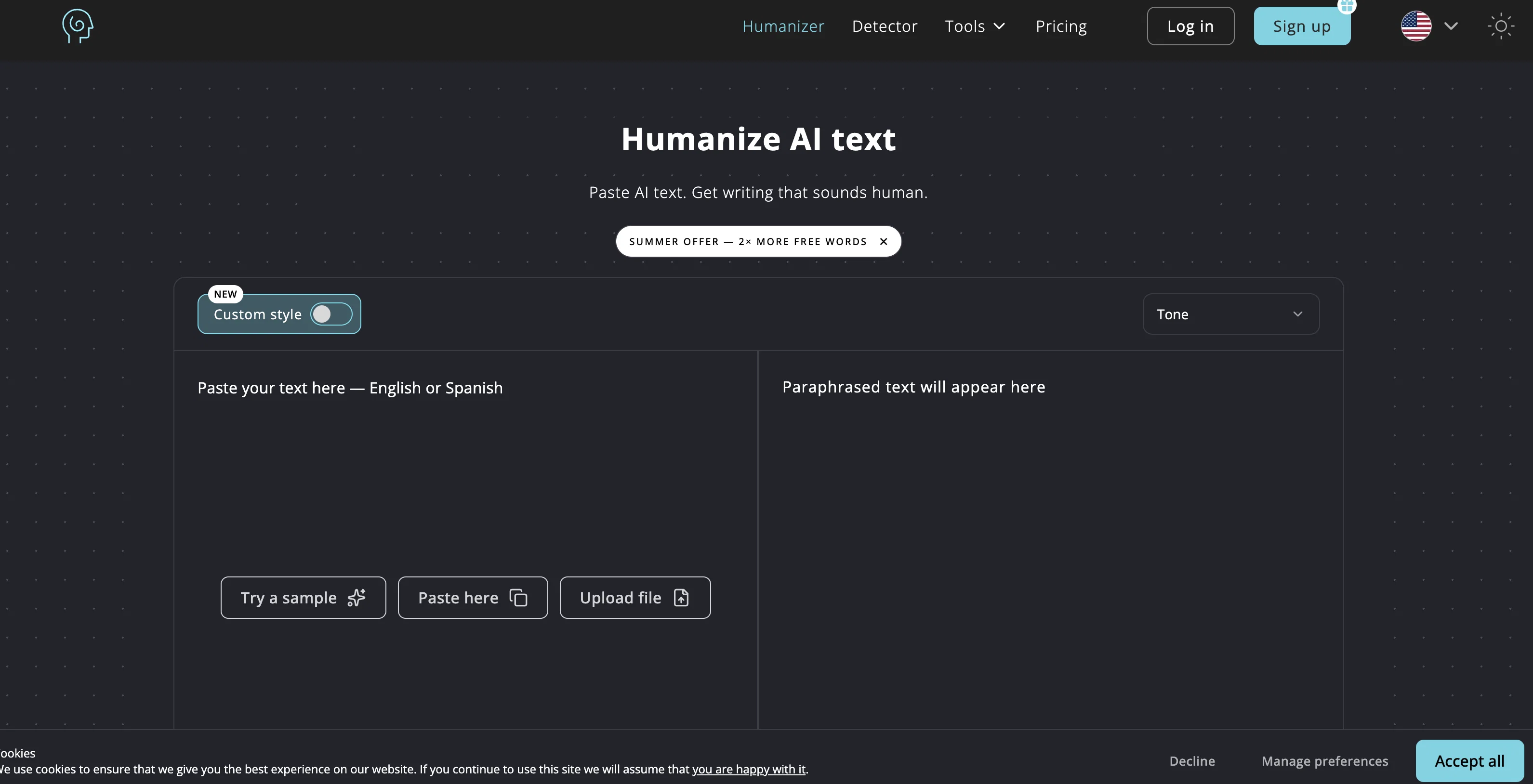Go to the Humanizer tab
This screenshot has height=784, width=1533.
(783, 26)
